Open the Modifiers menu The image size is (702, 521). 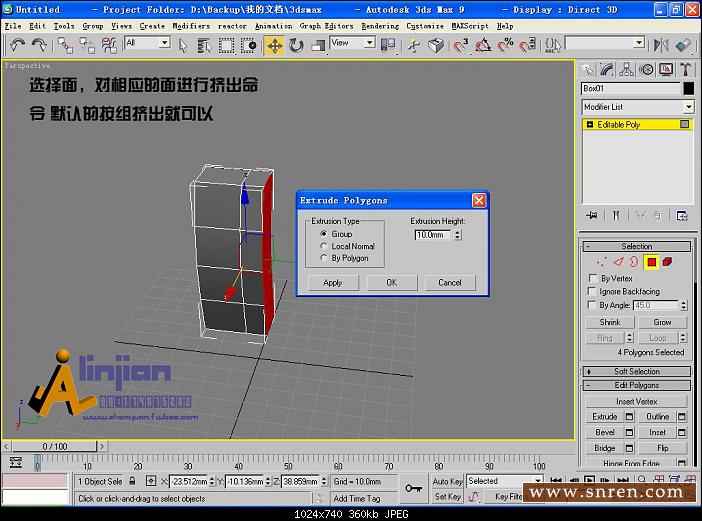pos(191,26)
